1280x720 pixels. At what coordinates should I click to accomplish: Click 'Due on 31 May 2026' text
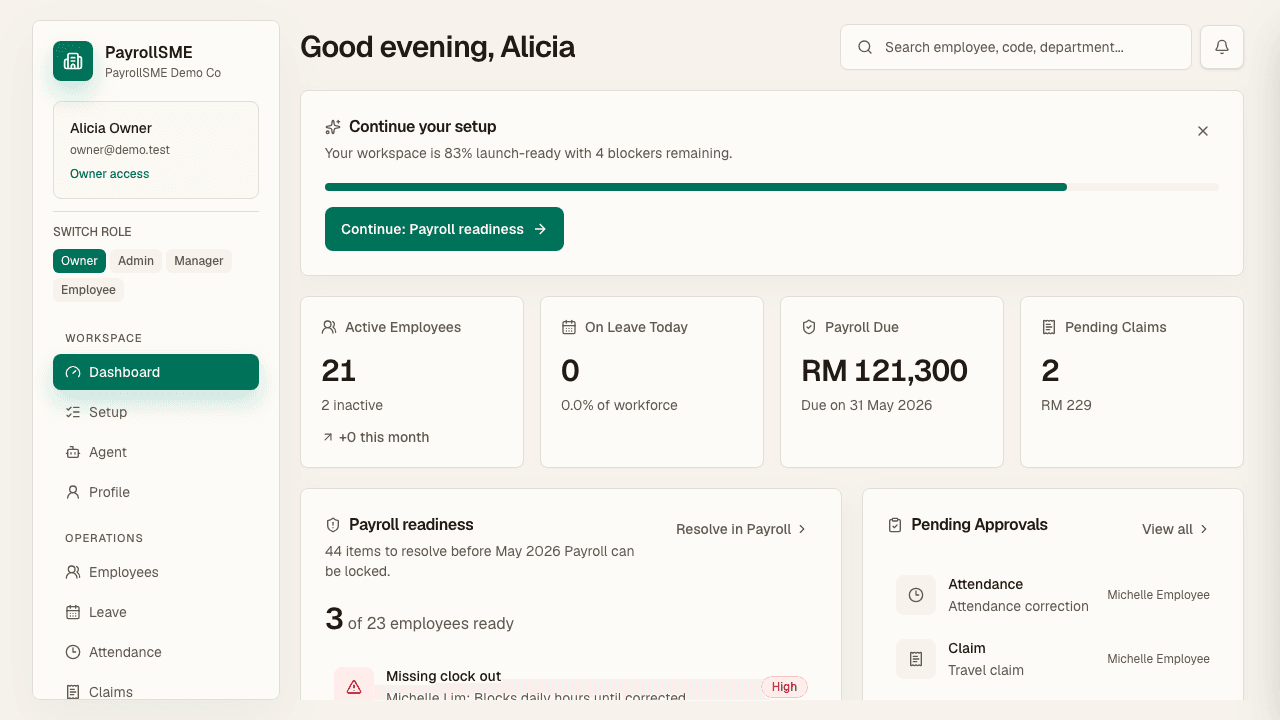coord(866,405)
